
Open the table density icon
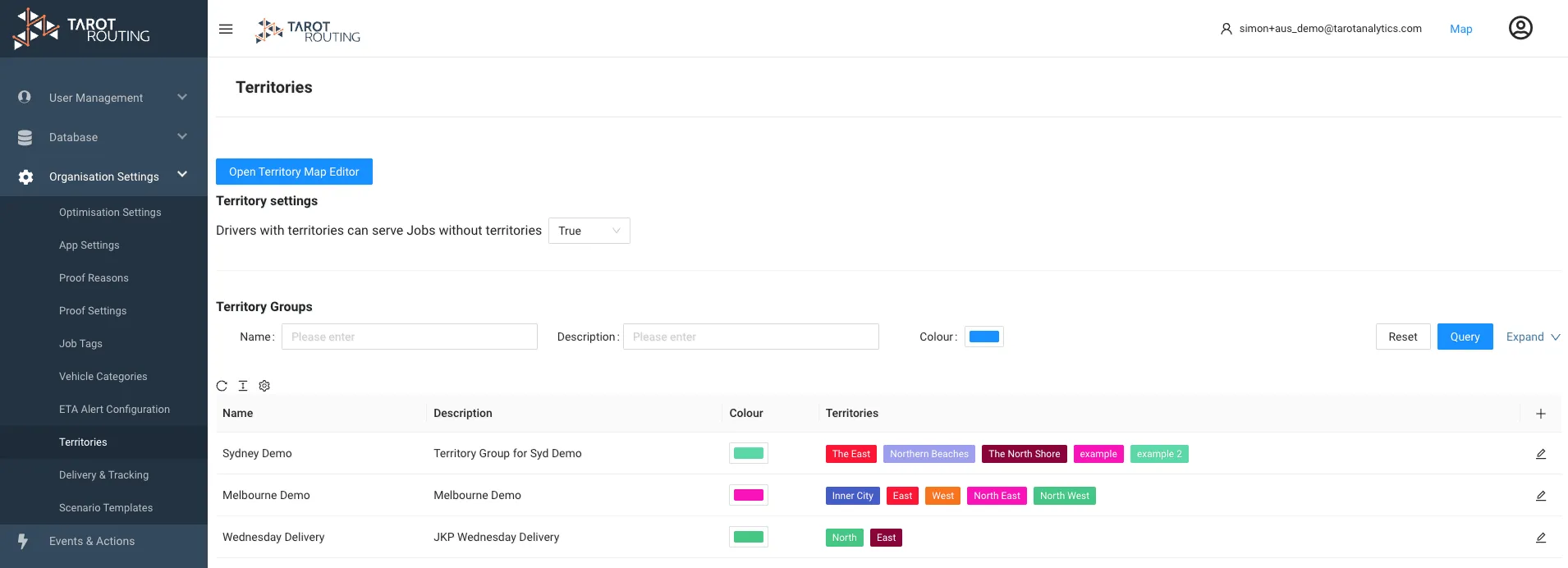coord(243,386)
